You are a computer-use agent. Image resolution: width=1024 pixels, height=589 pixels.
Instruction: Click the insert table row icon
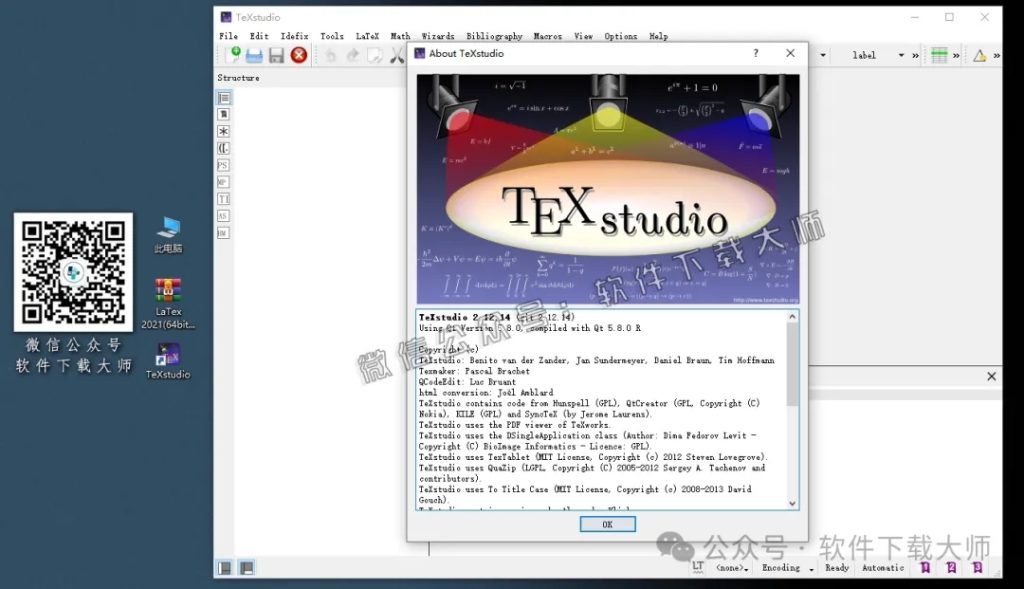point(939,56)
